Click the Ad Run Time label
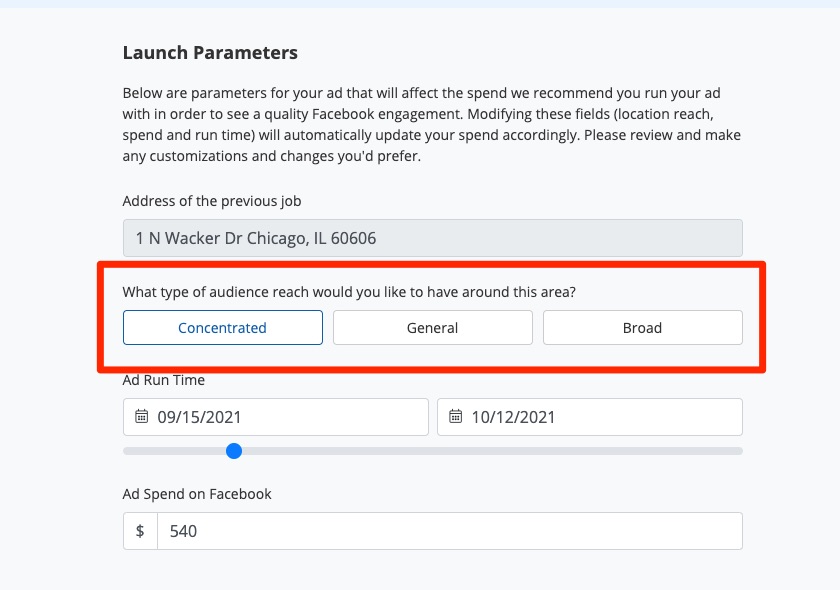Image resolution: width=840 pixels, height=590 pixels. 164,380
